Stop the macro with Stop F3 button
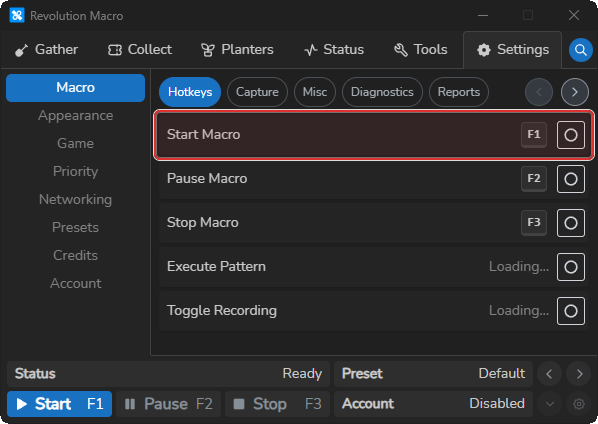The width and height of the screenshot is (598, 424). [x=277, y=404]
